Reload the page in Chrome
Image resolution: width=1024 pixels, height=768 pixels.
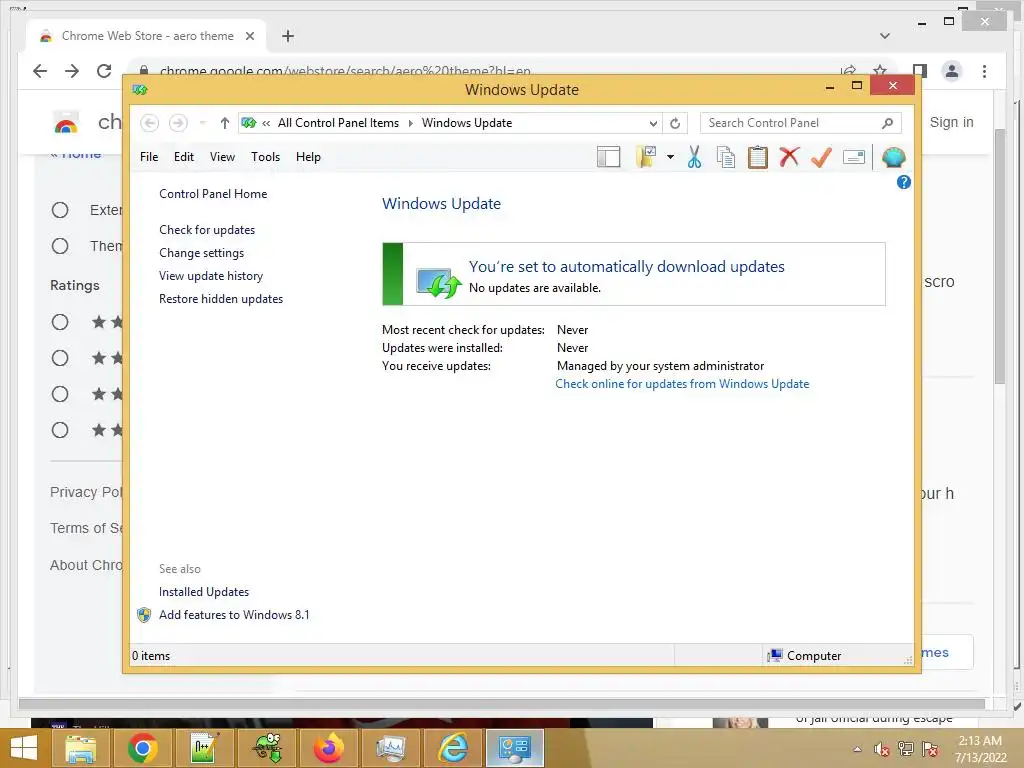[104, 71]
